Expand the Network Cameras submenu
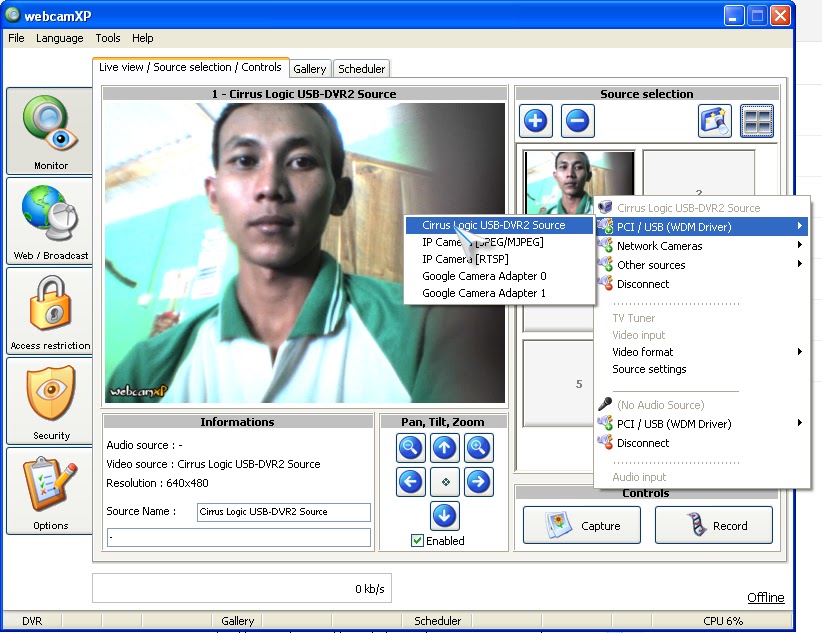This screenshot has width=822, height=633. 701,245
